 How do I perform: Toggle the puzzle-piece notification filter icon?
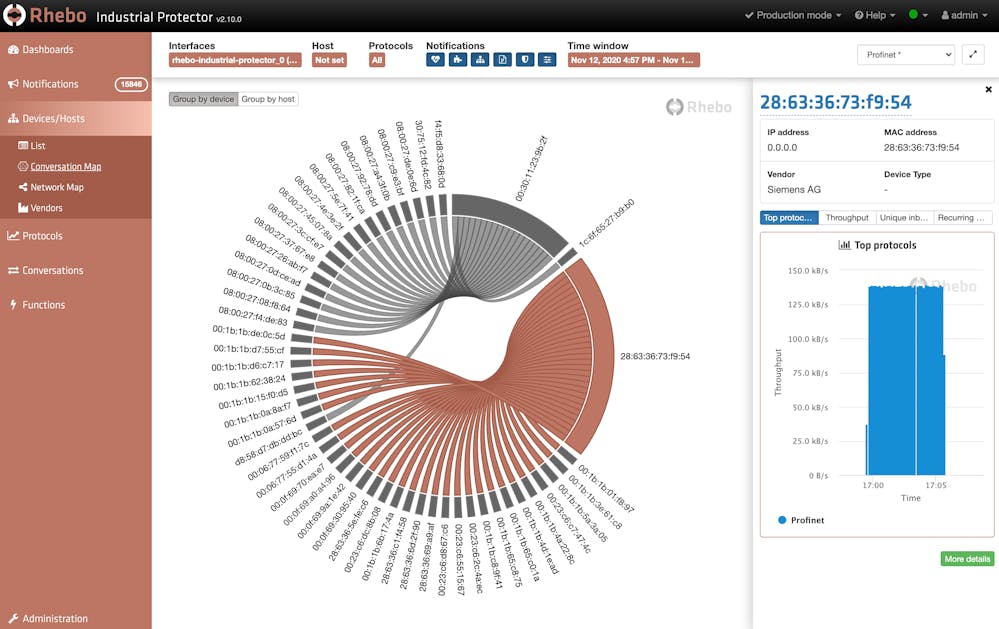pyautogui.click(x=458, y=60)
